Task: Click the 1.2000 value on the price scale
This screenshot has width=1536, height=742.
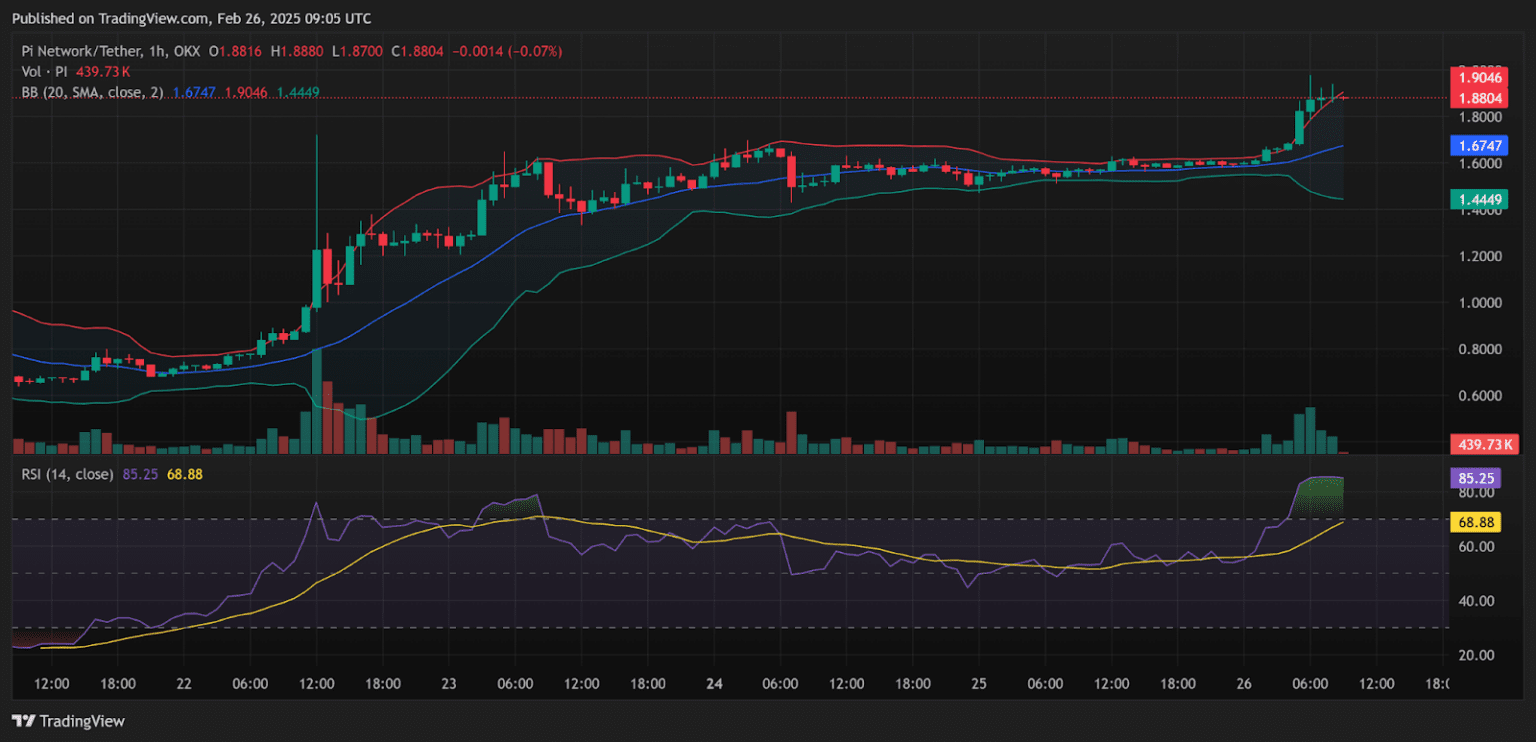Action: click(1483, 257)
